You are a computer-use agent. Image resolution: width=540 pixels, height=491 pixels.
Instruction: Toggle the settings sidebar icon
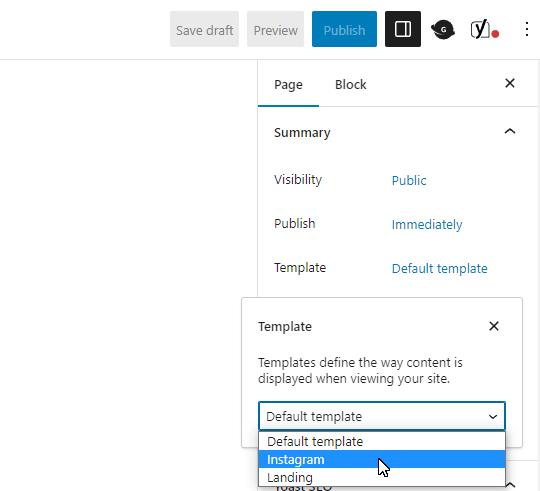[403, 29]
